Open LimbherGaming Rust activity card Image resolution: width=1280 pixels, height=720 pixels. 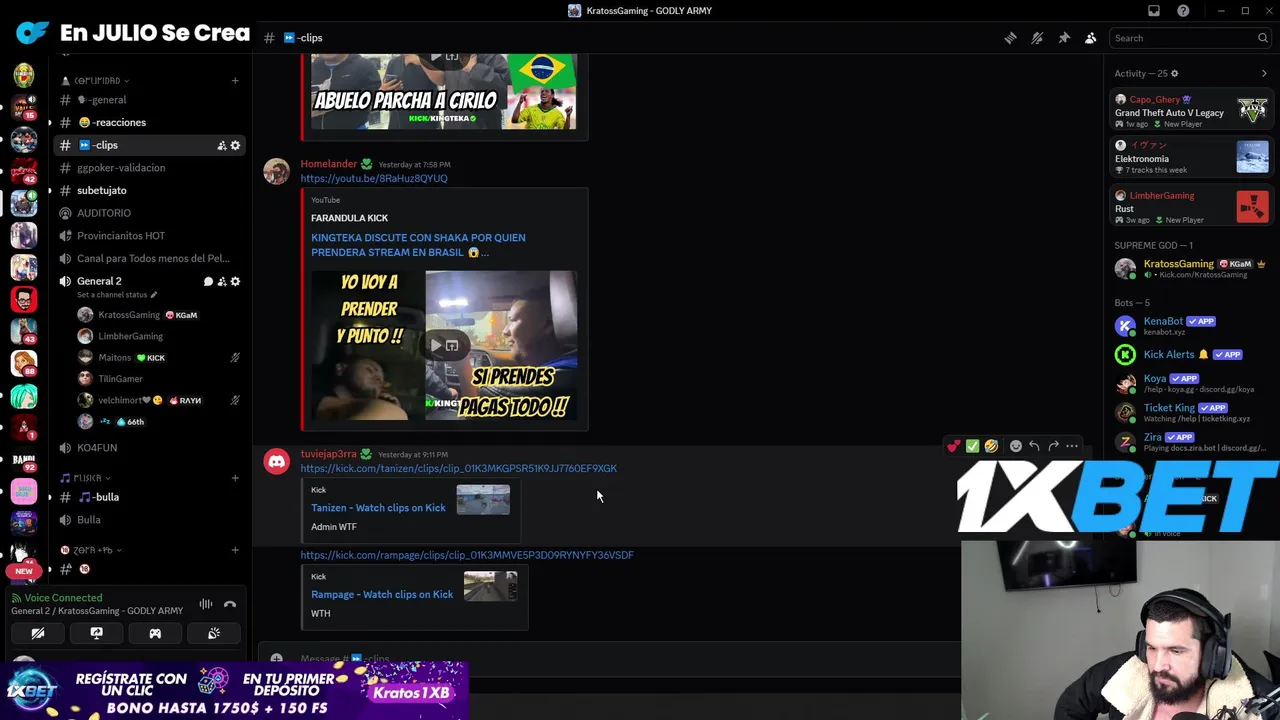(x=1191, y=207)
